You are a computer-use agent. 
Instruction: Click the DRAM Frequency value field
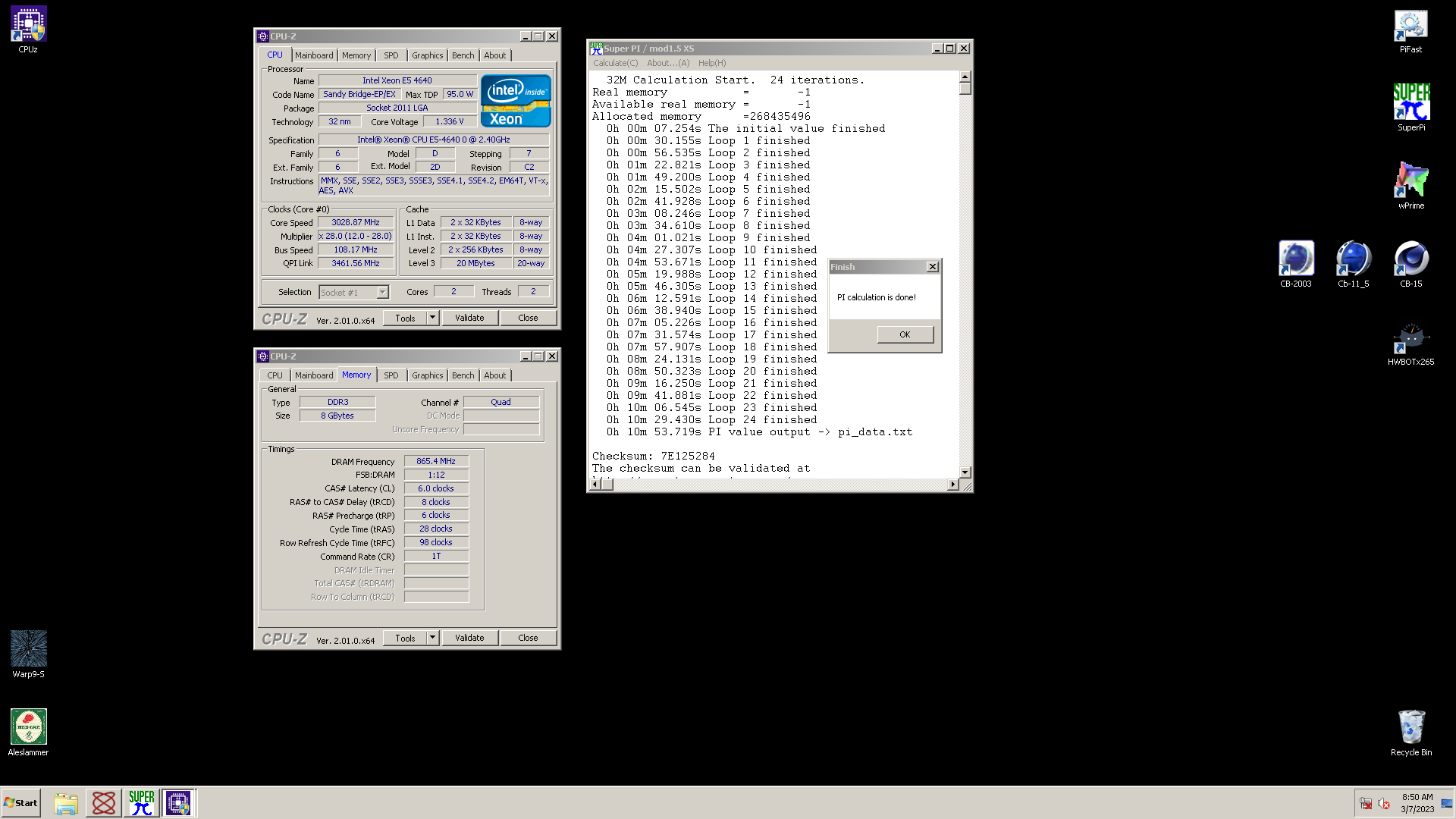coord(436,461)
